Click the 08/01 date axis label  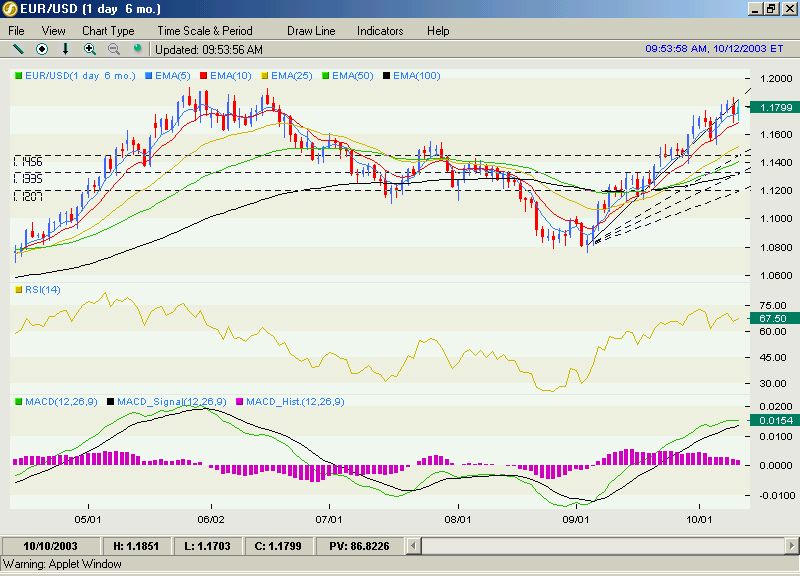(x=458, y=519)
